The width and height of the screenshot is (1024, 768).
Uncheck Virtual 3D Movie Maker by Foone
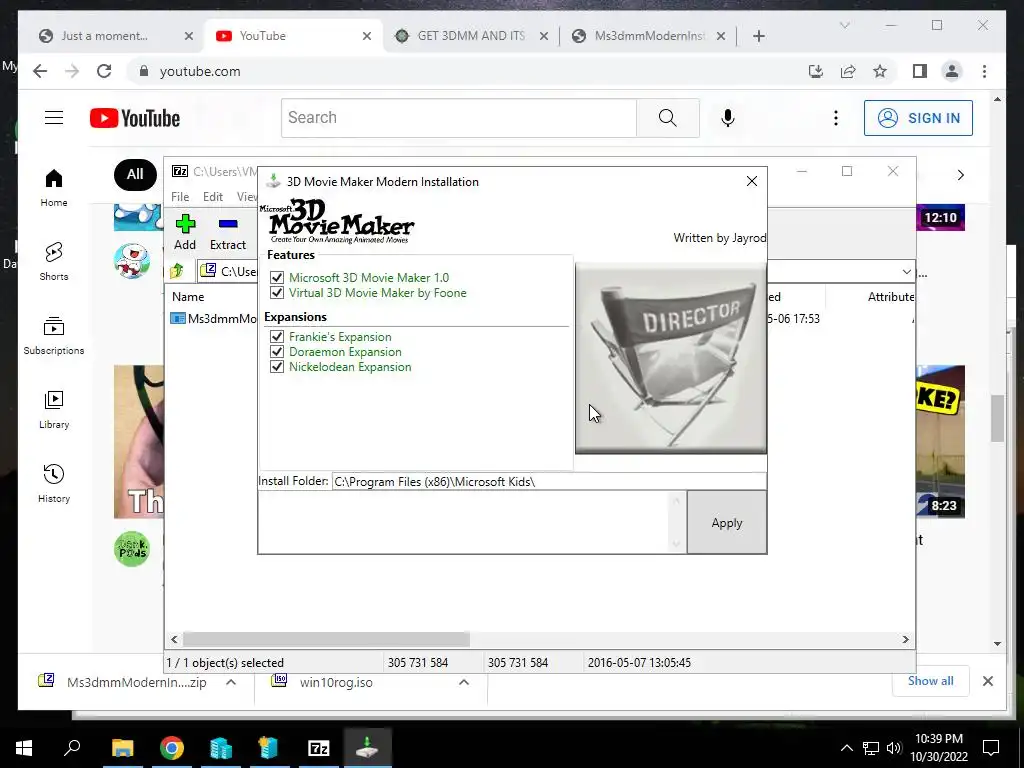tap(277, 293)
